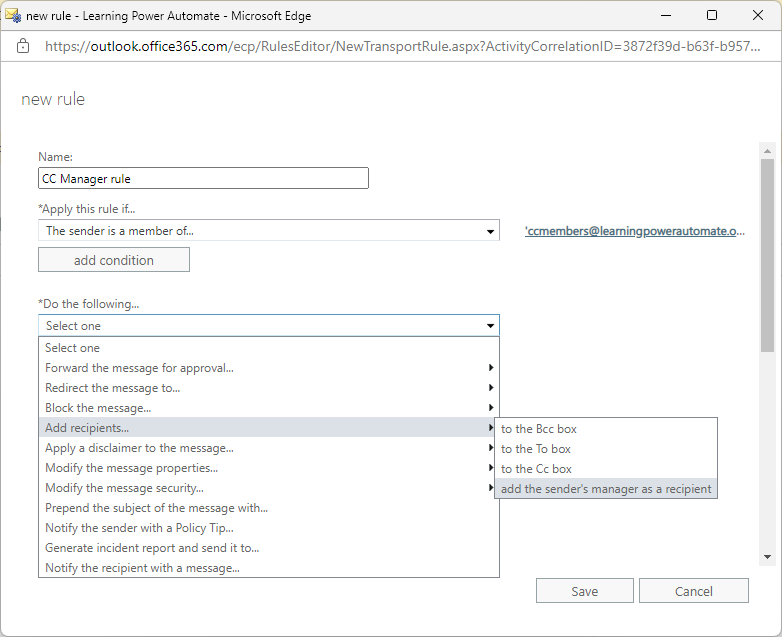Choose Apply a disclaimer to the message
The height and width of the screenshot is (637, 782).
pyautogui.click(x=139, y=448)
